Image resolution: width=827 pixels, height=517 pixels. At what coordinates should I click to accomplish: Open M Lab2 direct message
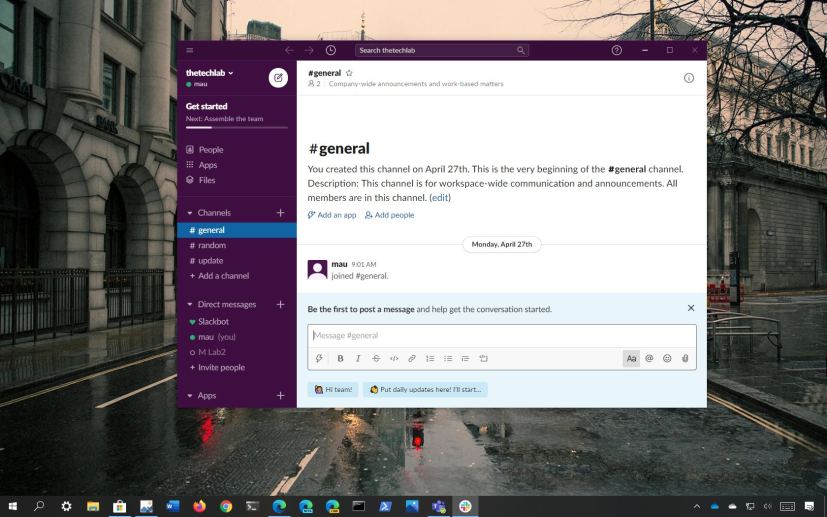(x=237, y=352)
